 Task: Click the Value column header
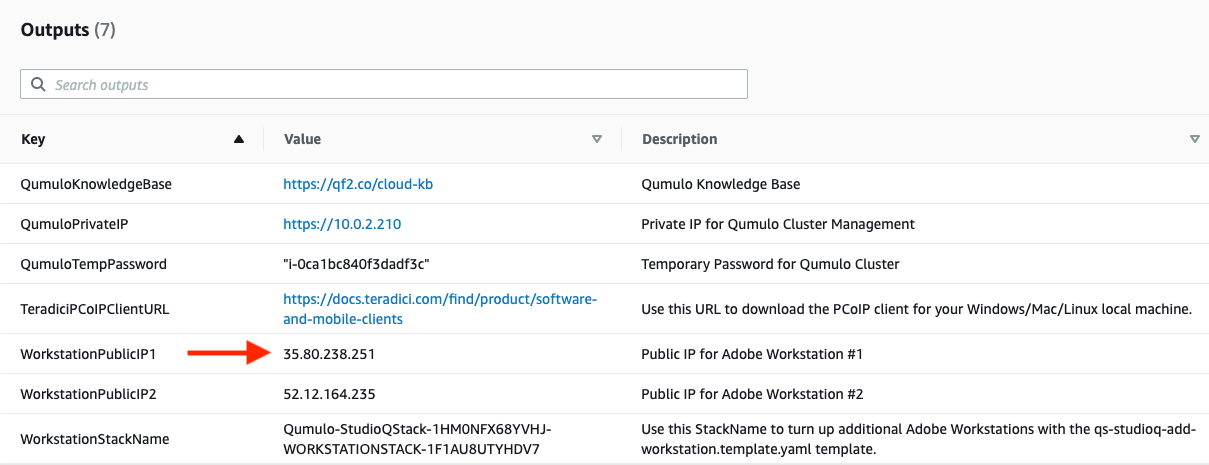tap(302, 139)
